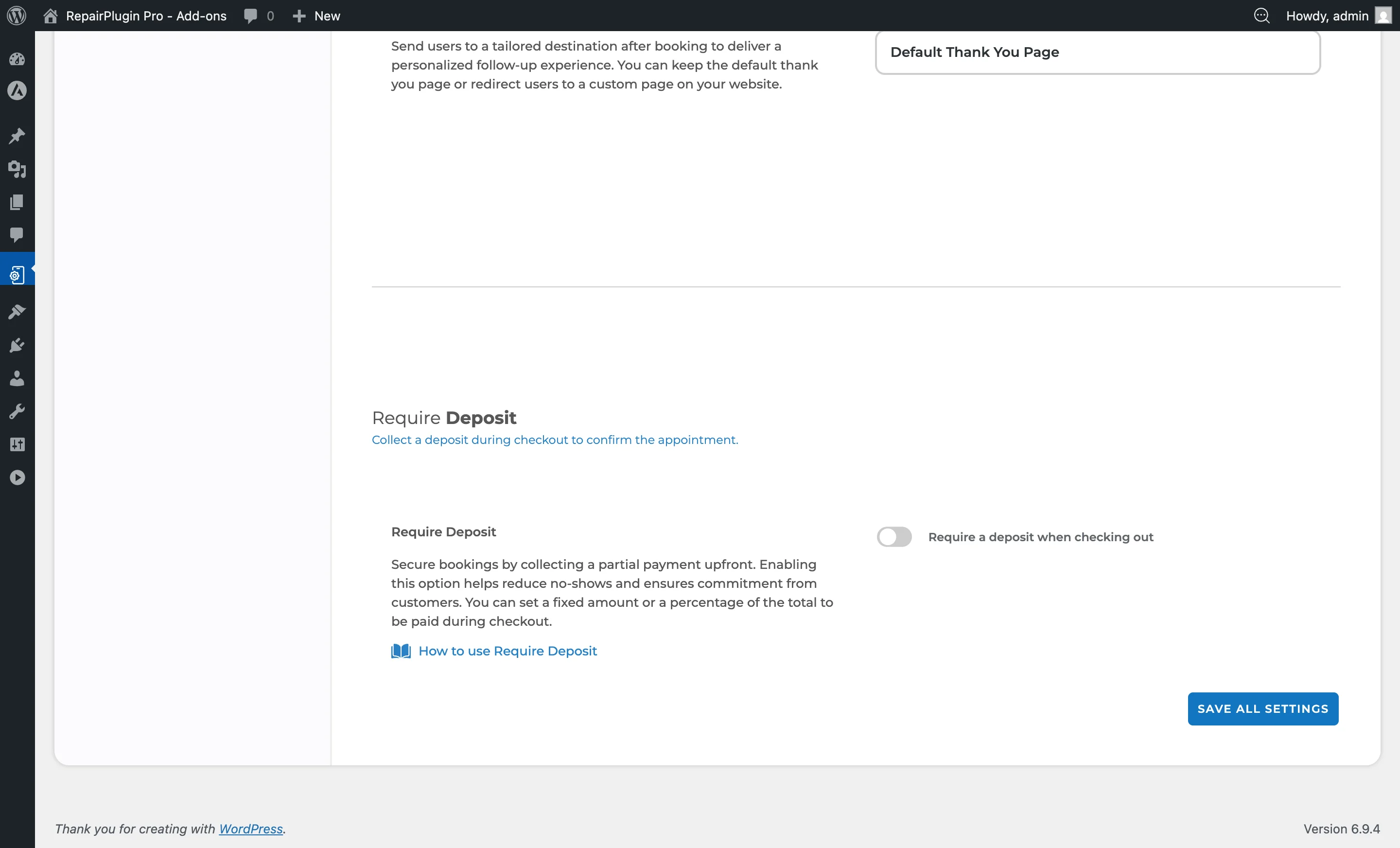Open the Default Thank You Page selector
This screenshot has height=848, width=1400.
tap(1098, 53)
